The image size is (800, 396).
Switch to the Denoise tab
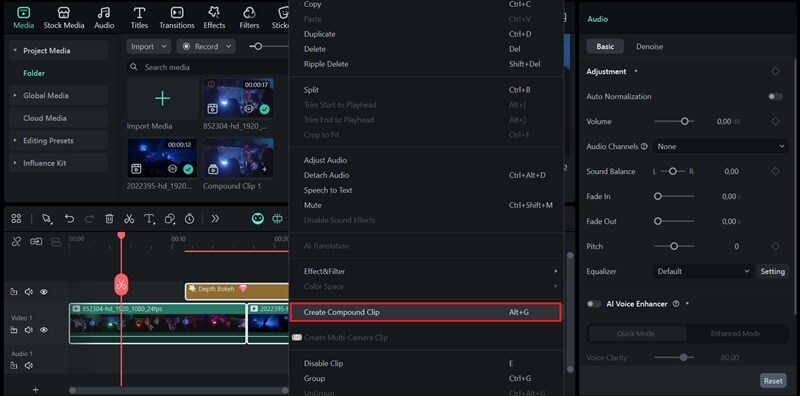tap(649, 46)
